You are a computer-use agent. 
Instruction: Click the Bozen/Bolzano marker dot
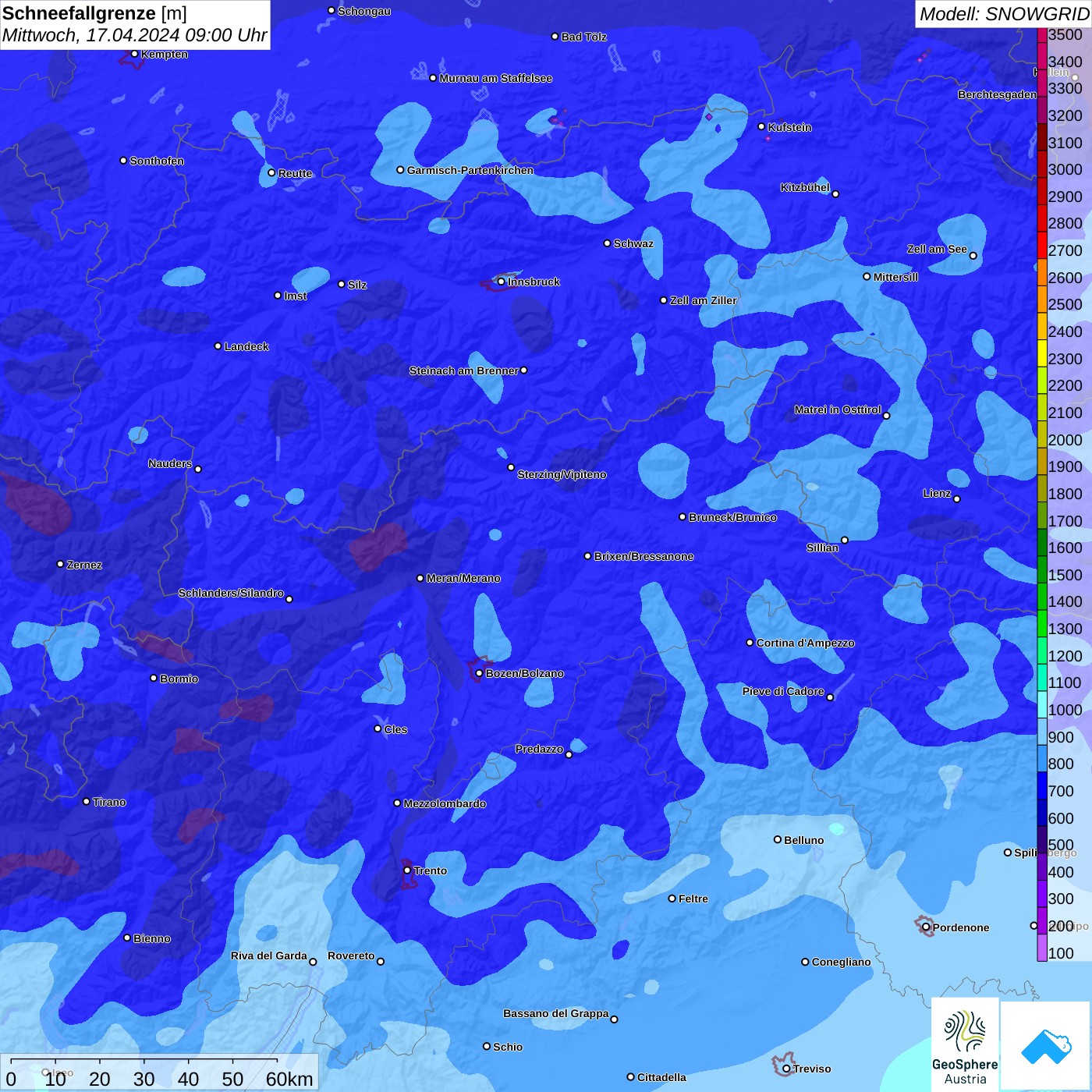tap(479, 673)
